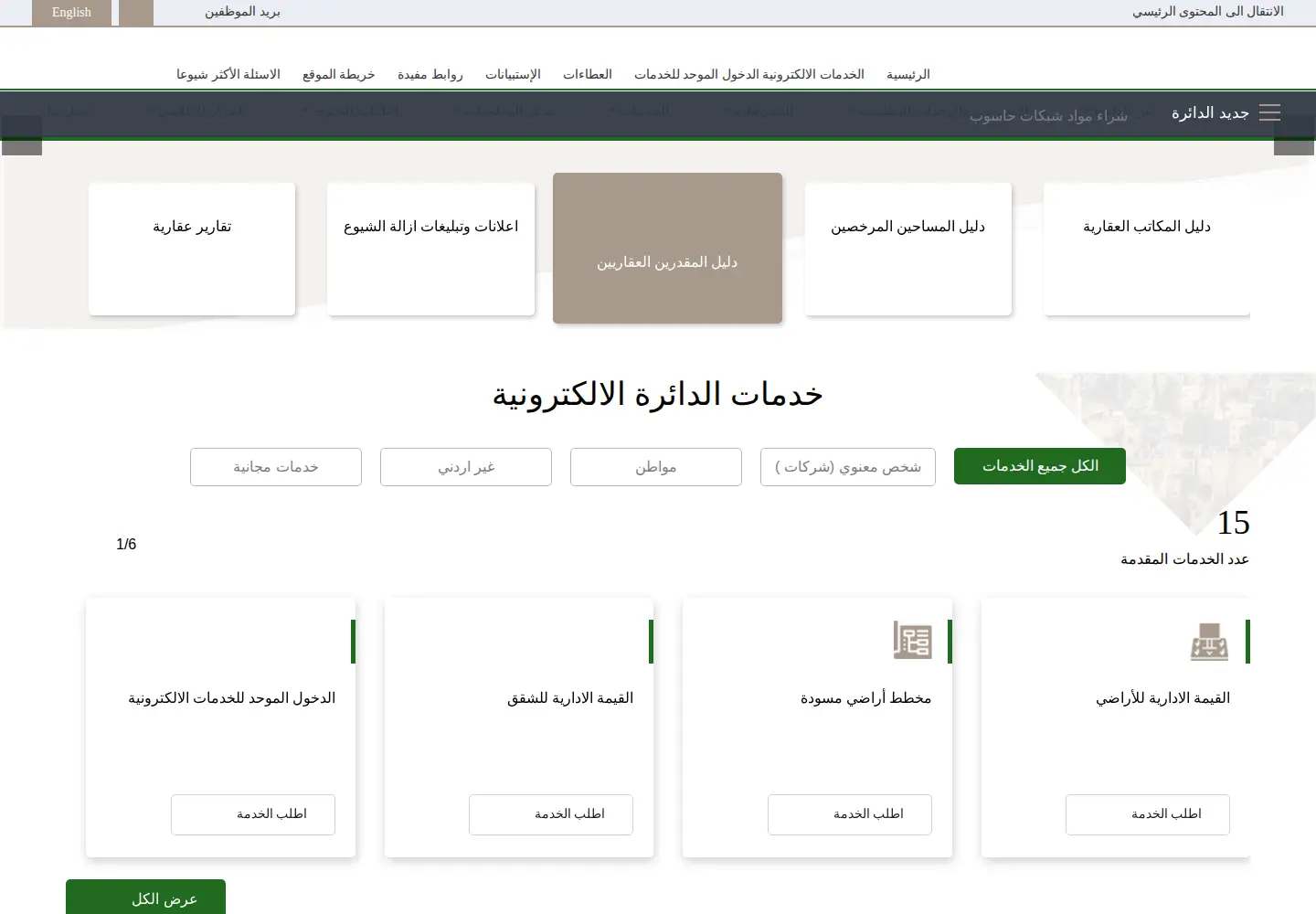Image resolution: width=1316 pixels, height=914 pixels.
Task: Click اطلب الخدمة for القيمة الادارية للشقق
Action: pos(551,814)
